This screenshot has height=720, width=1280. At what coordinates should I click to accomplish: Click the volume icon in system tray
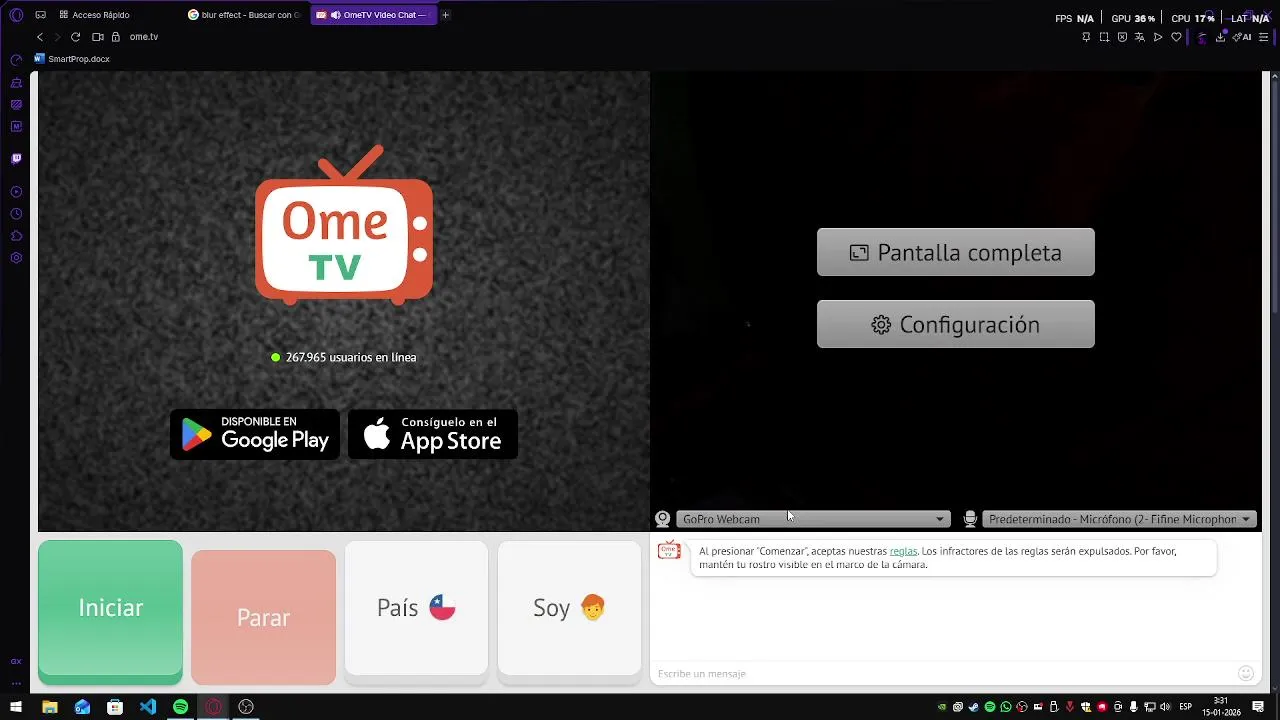coord(1165,707)
